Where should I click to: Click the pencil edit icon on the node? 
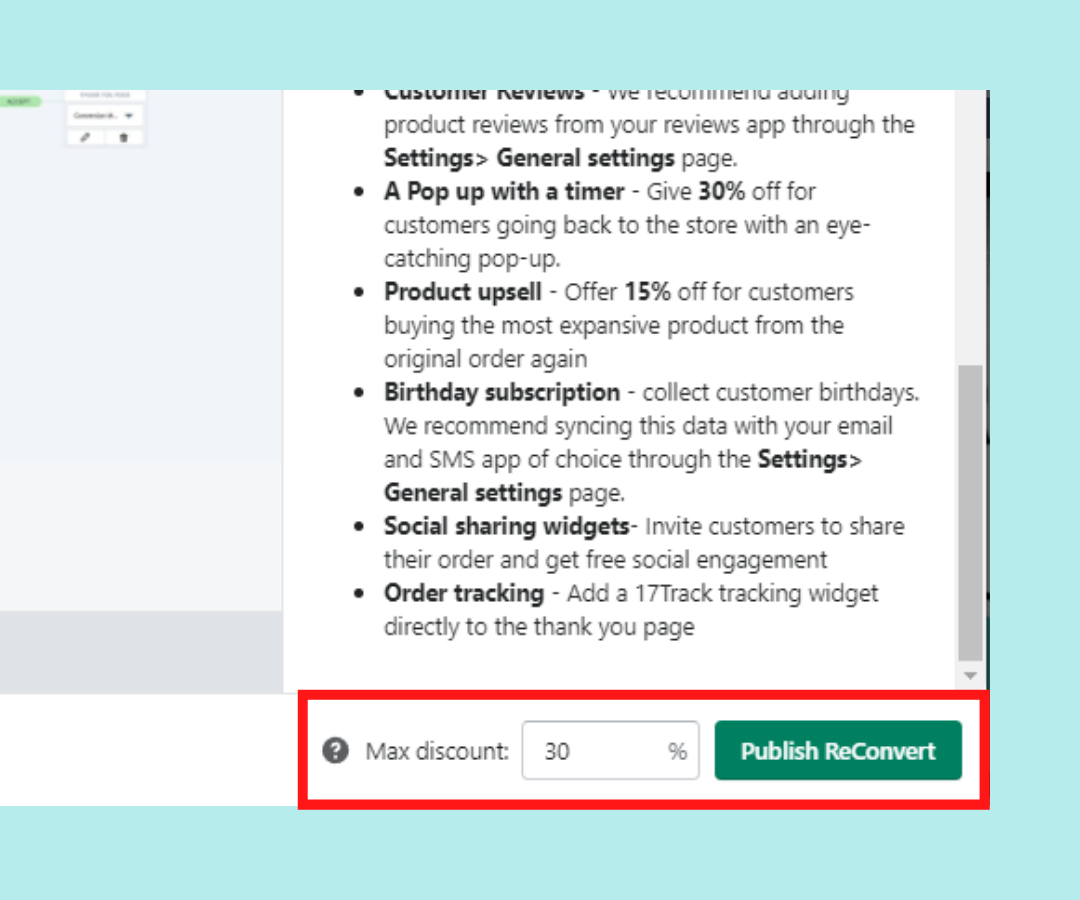click(x=85, y=137)
